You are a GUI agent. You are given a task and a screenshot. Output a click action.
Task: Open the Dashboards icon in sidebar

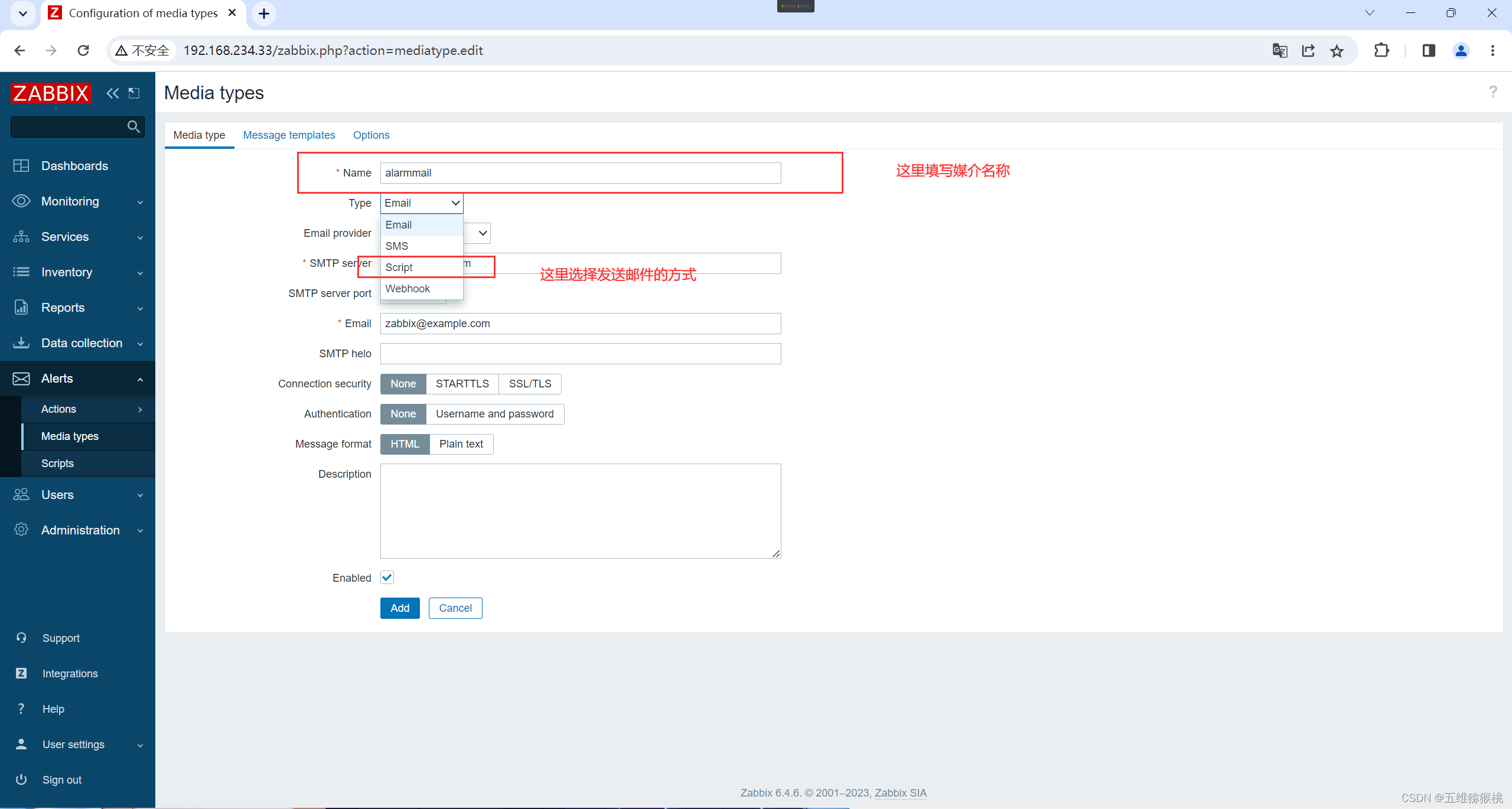click(21, 166)
